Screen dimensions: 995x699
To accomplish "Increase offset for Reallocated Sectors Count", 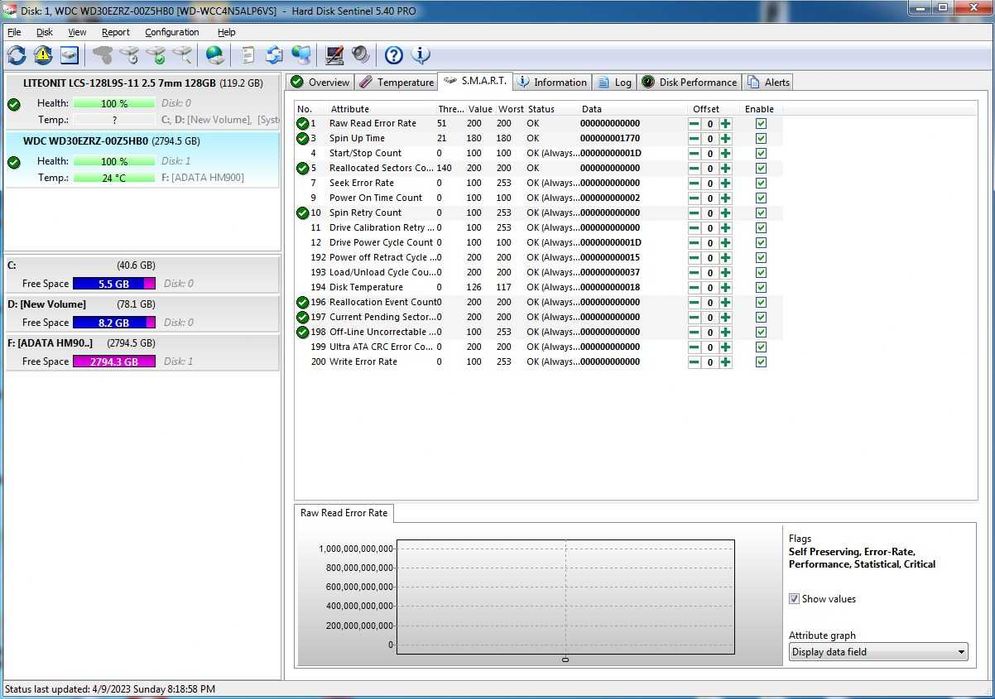I will point(725,168).
